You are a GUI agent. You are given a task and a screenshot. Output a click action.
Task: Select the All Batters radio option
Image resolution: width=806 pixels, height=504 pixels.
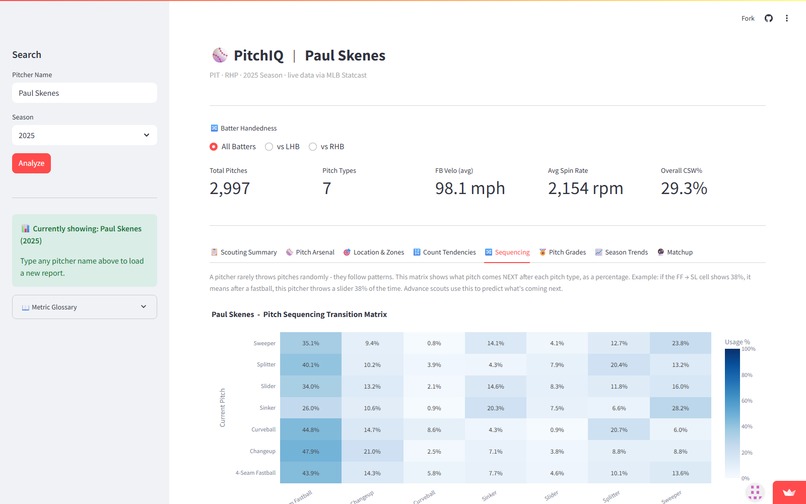coord(232,147)
